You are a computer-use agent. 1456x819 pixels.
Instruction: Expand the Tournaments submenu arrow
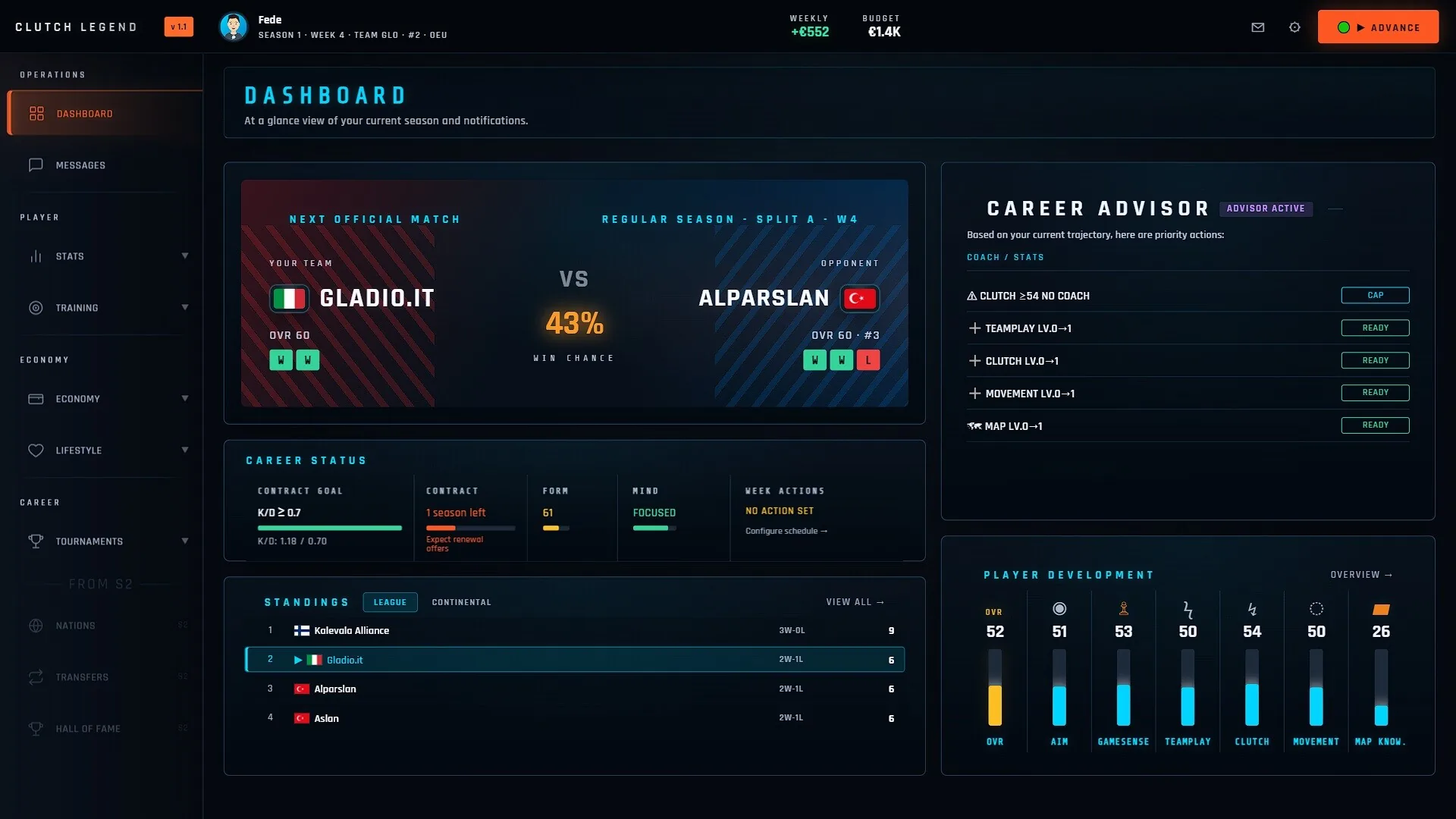[185, 541]
